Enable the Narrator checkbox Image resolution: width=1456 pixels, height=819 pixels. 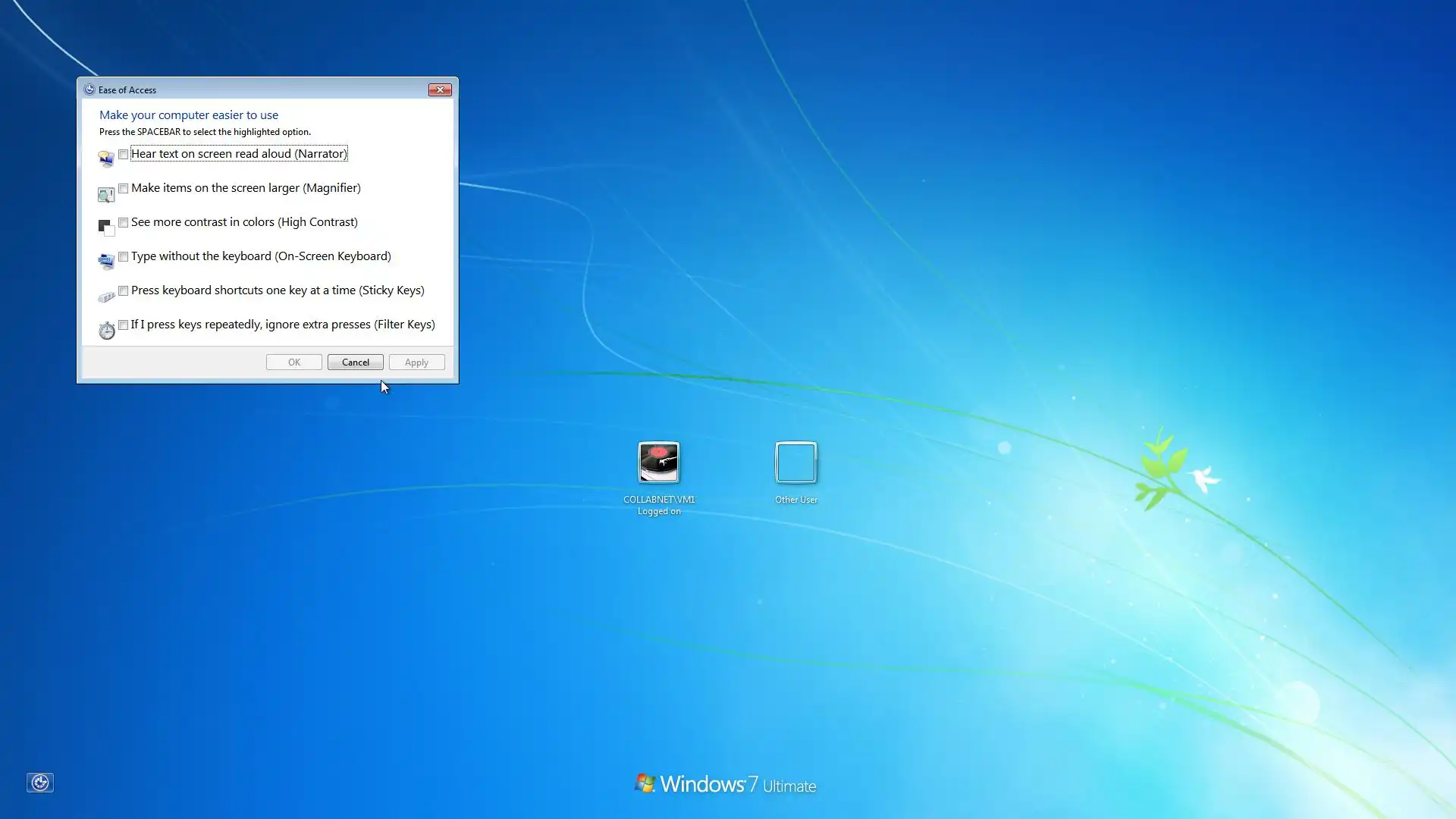pos(124,154)
